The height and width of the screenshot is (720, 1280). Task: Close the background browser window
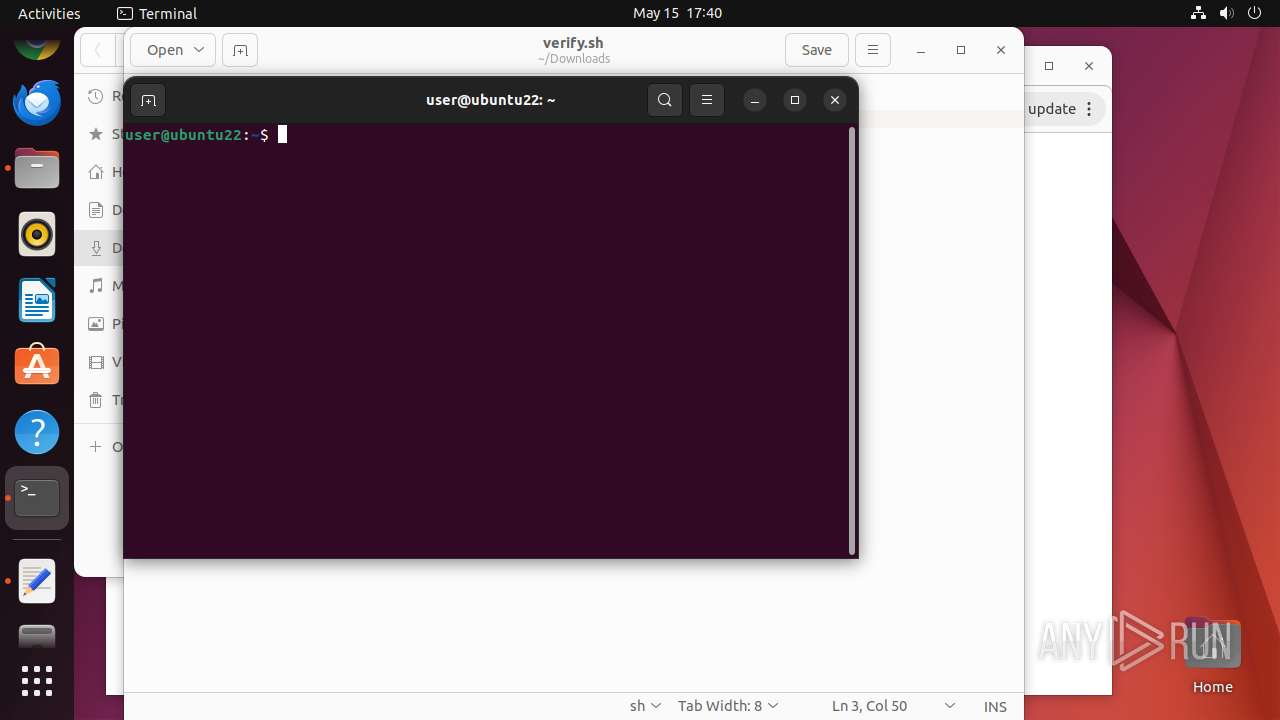(x=1089, y=66)
